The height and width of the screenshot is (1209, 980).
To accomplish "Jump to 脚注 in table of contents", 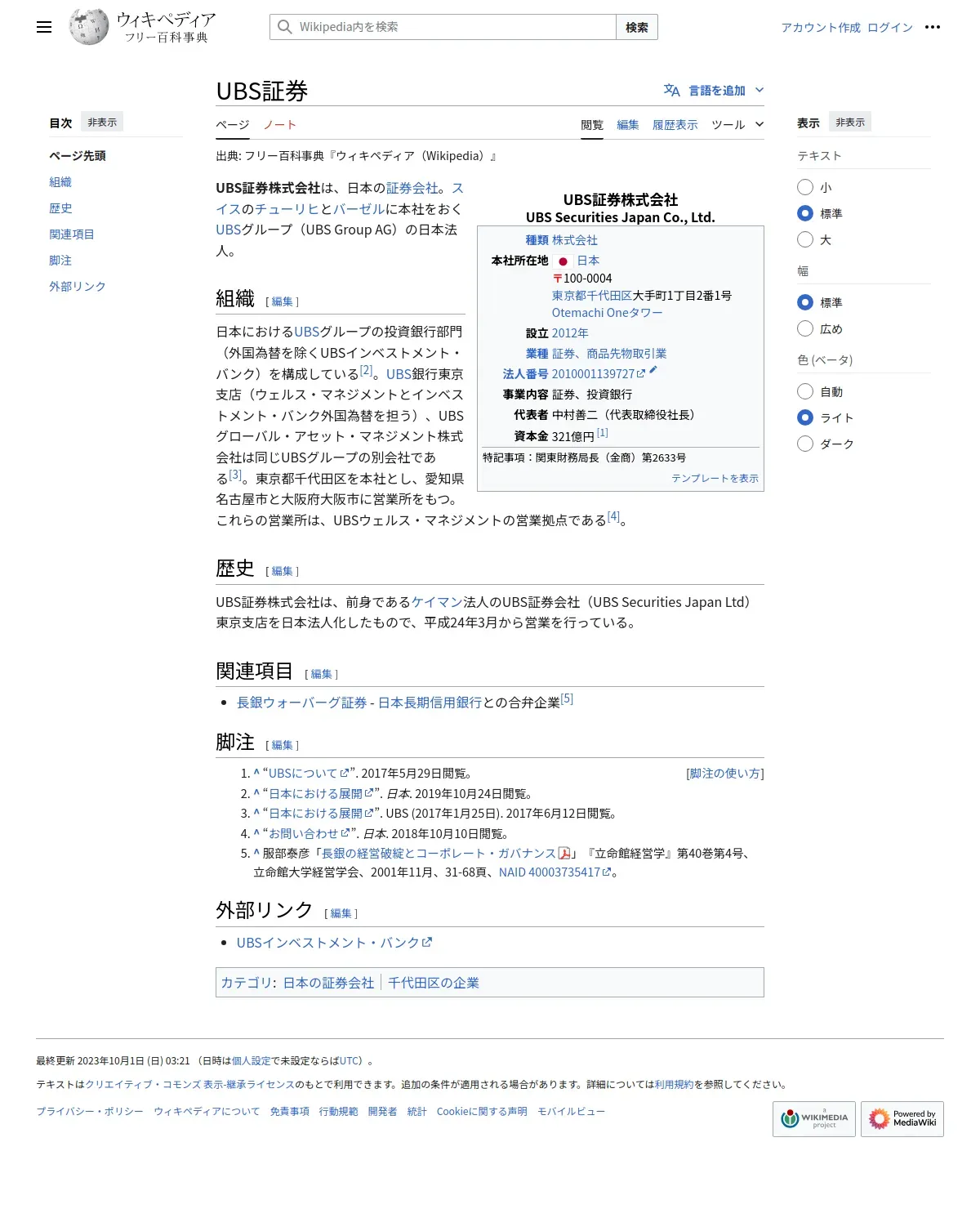I will [60, 260].
